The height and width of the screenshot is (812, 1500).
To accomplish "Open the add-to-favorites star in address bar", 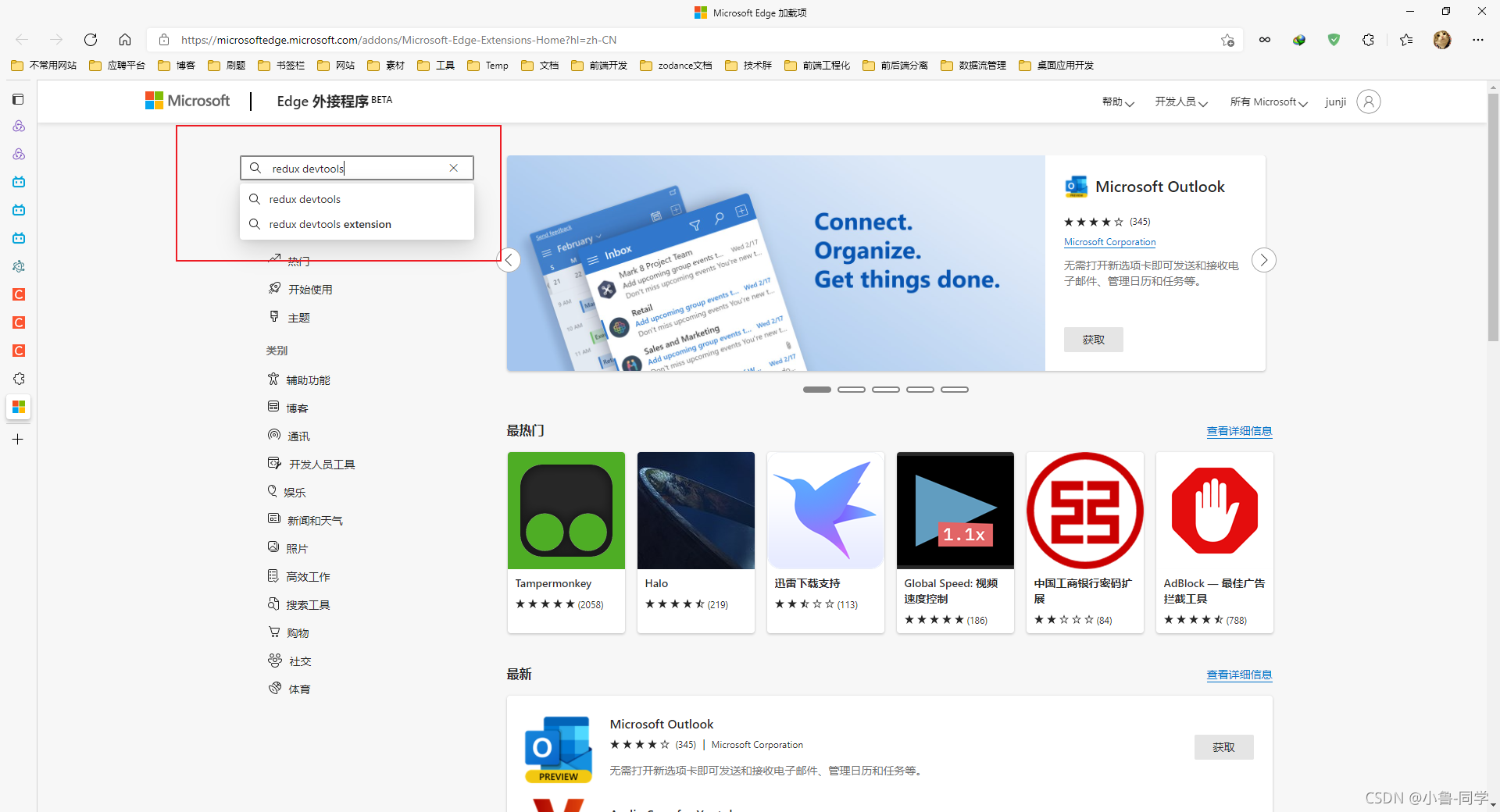I will (1227, 40).
